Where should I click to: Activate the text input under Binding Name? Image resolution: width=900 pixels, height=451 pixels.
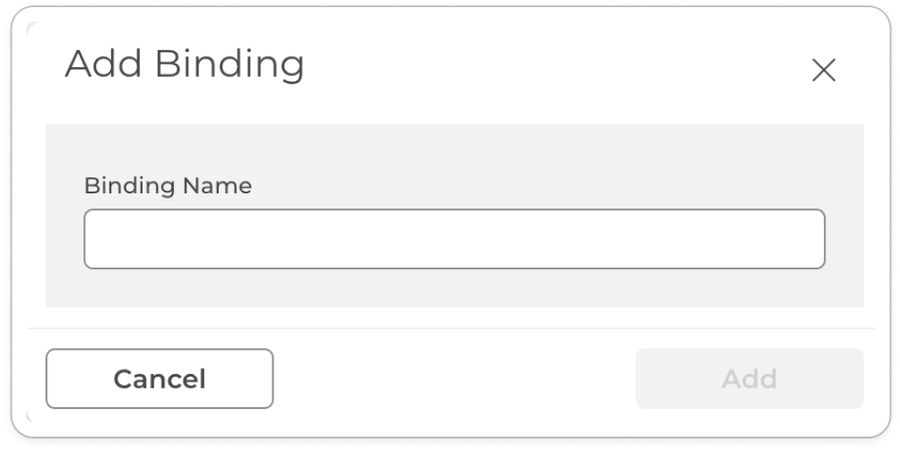tap(454, 239)
